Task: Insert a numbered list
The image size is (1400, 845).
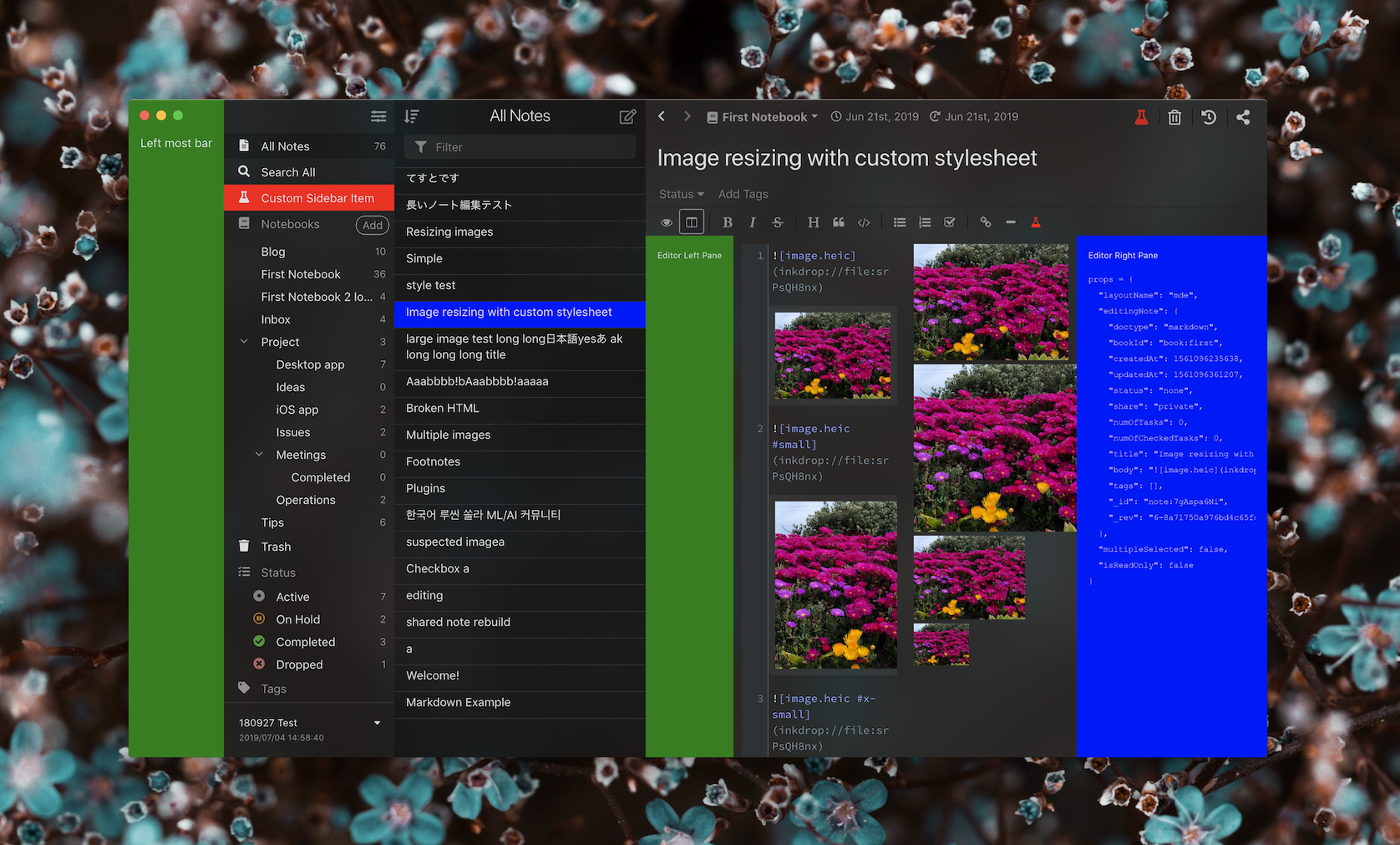Action: (925, 222)
